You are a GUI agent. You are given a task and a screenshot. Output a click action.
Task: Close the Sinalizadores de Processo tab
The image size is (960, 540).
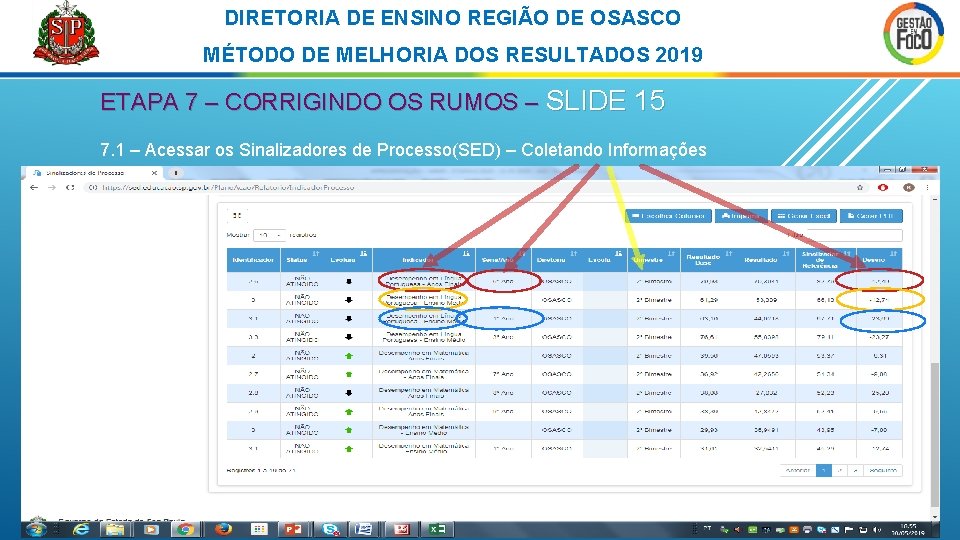click(x=154, y=173)
